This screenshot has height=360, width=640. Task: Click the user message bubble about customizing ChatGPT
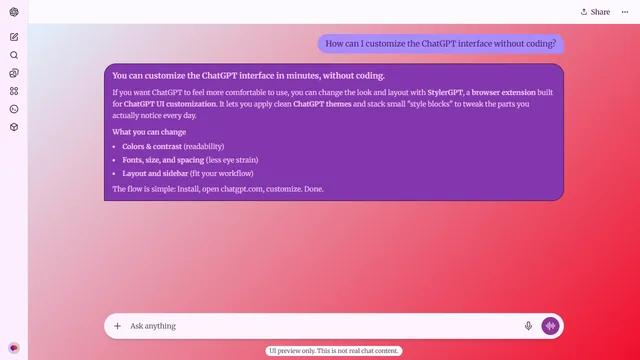(x=441, y=44)
